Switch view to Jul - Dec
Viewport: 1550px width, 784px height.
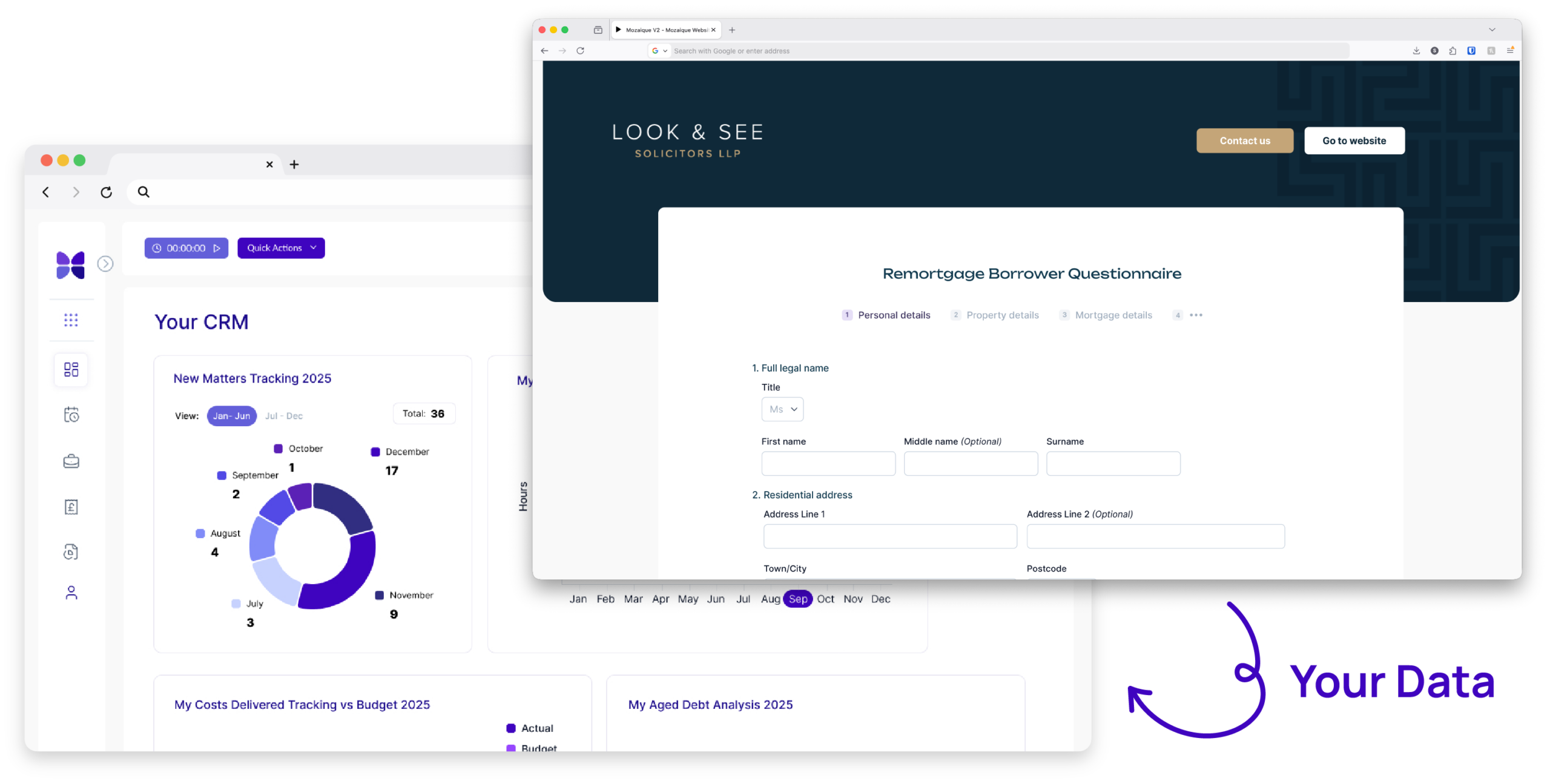point(283,416)
